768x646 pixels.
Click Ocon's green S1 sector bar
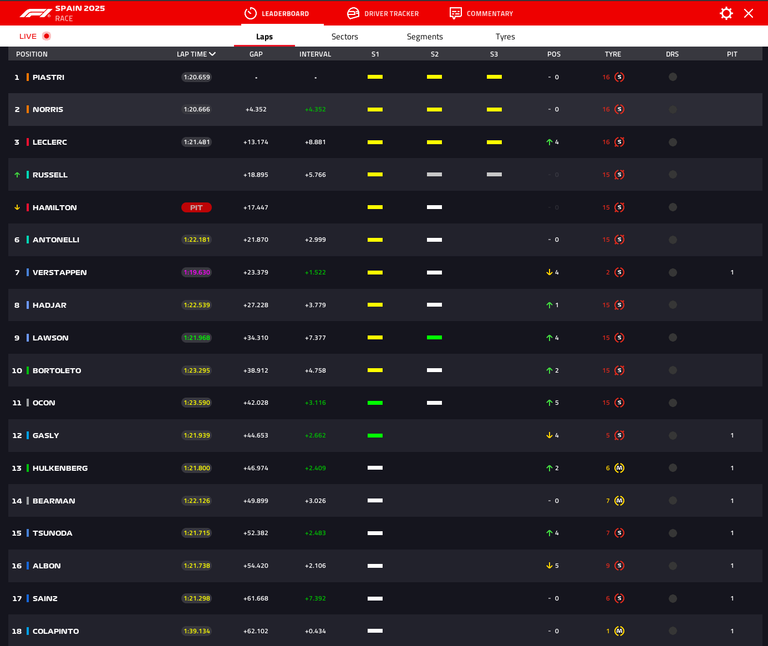375,403
